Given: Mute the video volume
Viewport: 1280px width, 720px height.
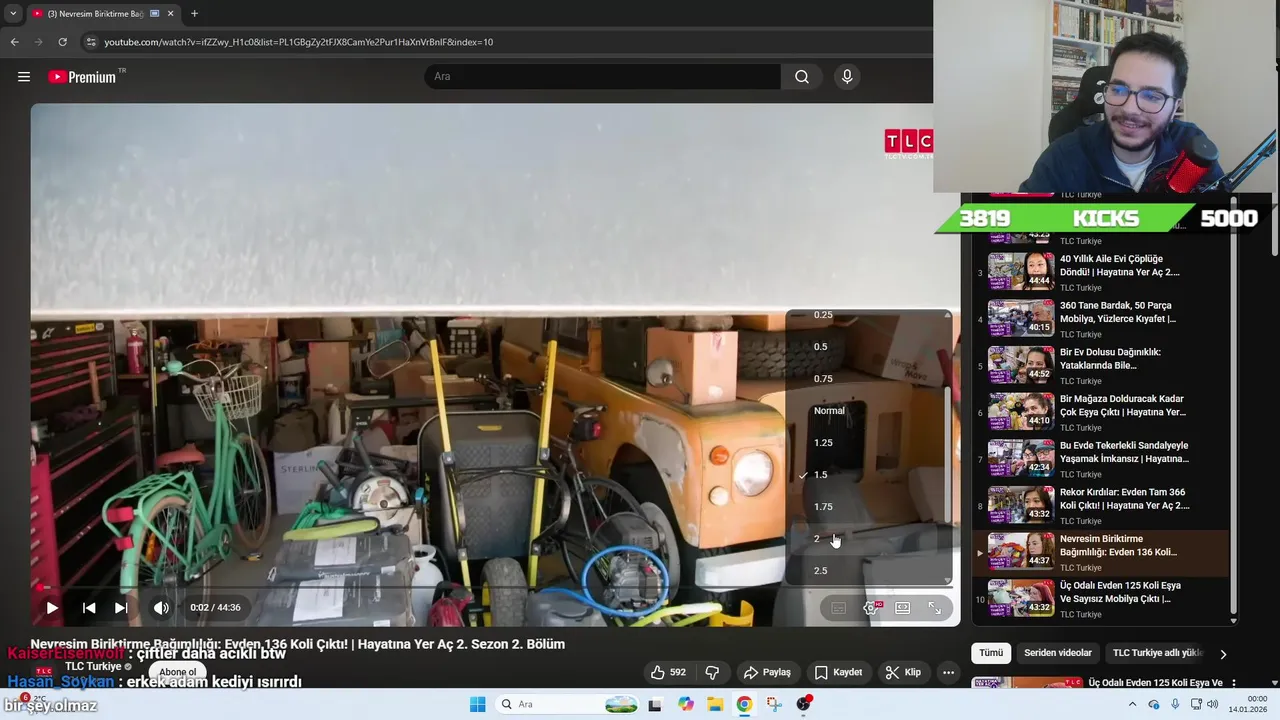Looking at the screenshot, I should pyautogui.click(x=161, y=607).
